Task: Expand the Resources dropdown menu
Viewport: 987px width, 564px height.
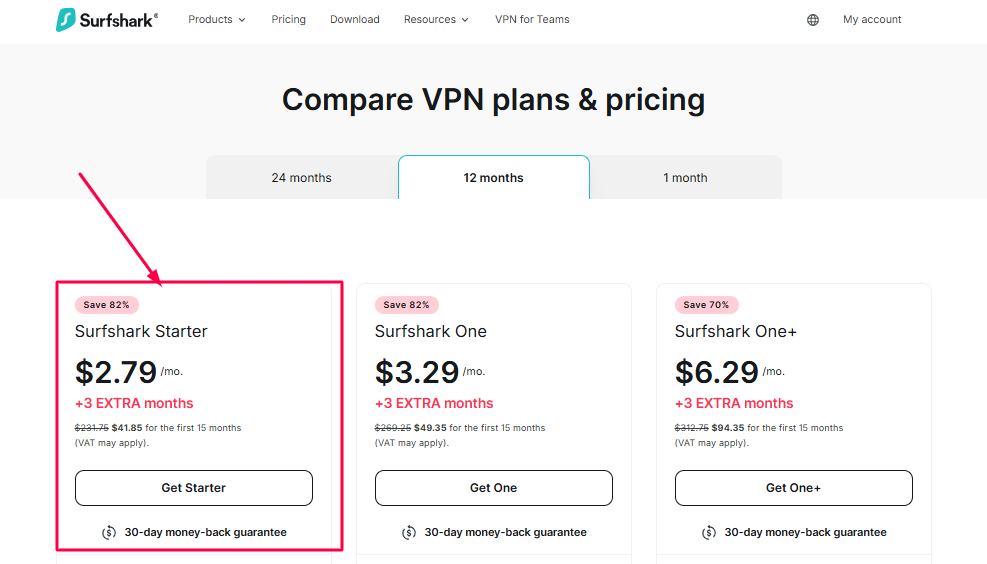Action: (x=436, y=20)
